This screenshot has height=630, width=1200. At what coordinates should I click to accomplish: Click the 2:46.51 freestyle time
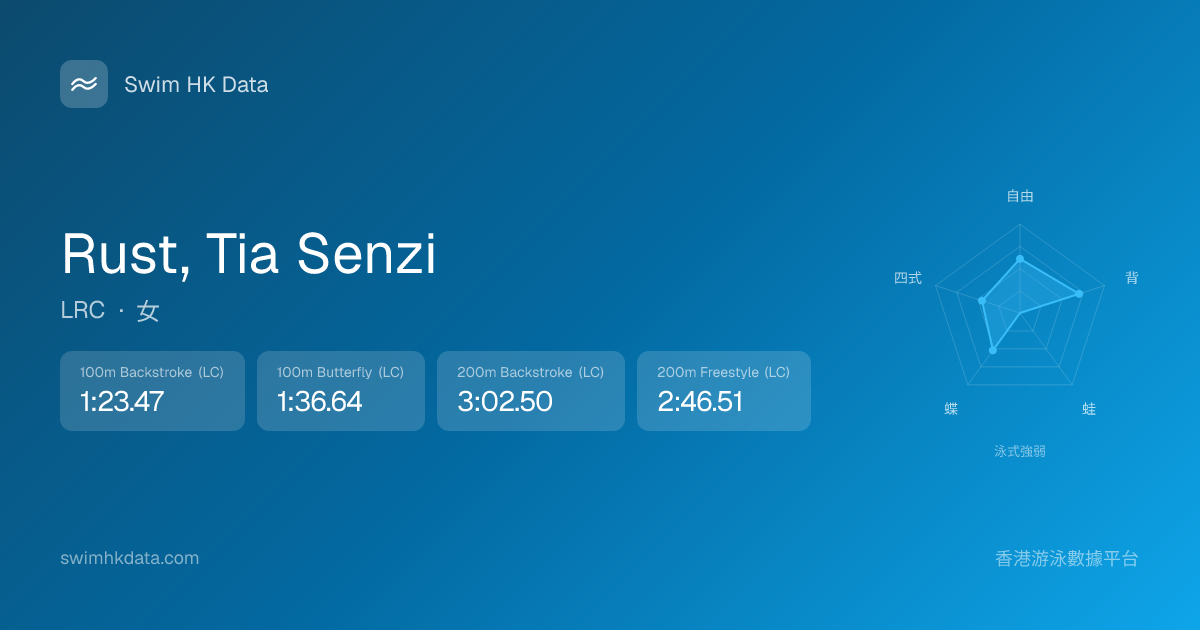[700, 402]
